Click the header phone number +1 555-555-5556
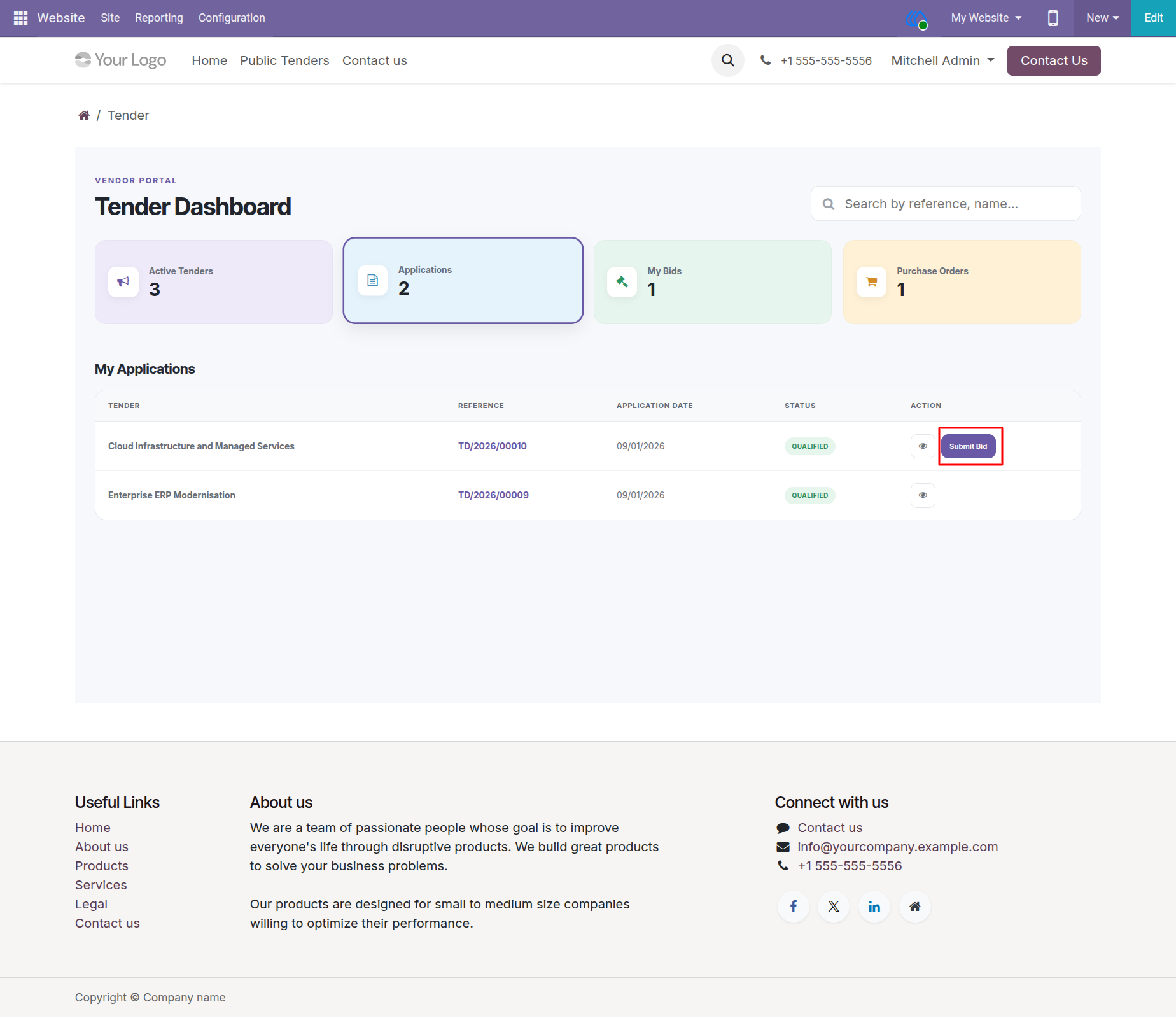1176x1018 pixels. 826,60
